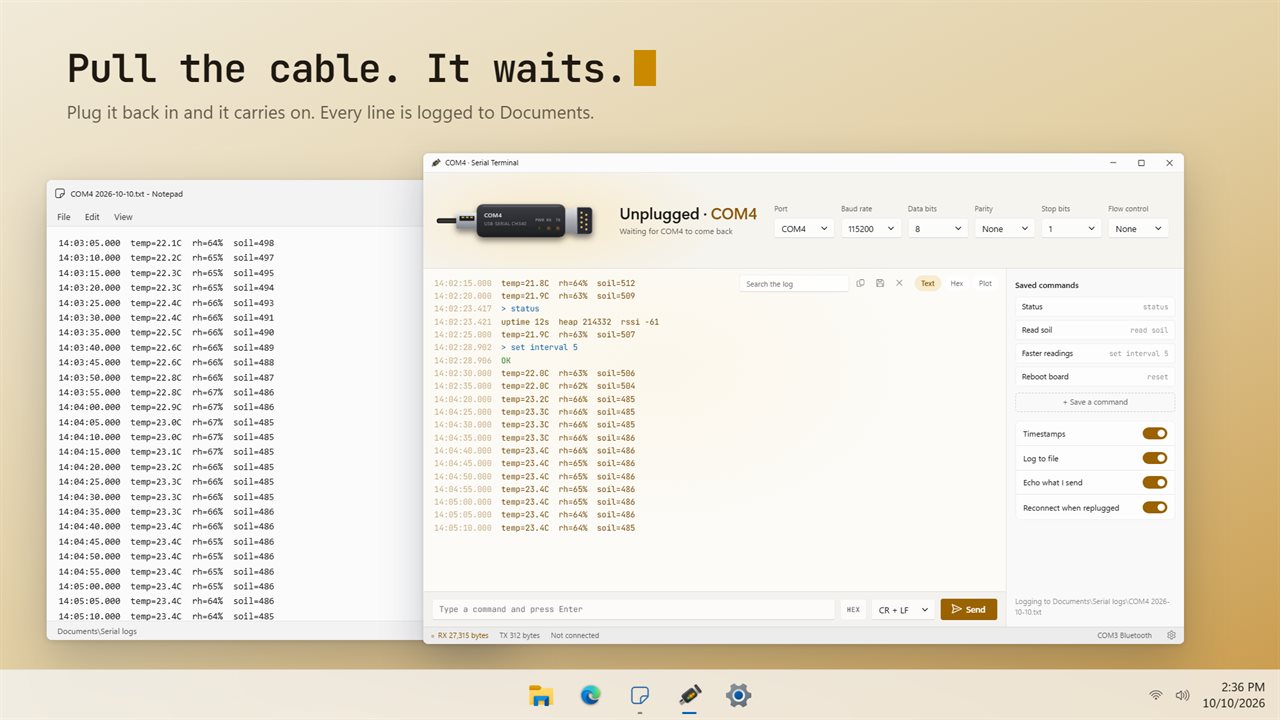
Task: Toggle the HEX input mode button
Action: (853, 609)
